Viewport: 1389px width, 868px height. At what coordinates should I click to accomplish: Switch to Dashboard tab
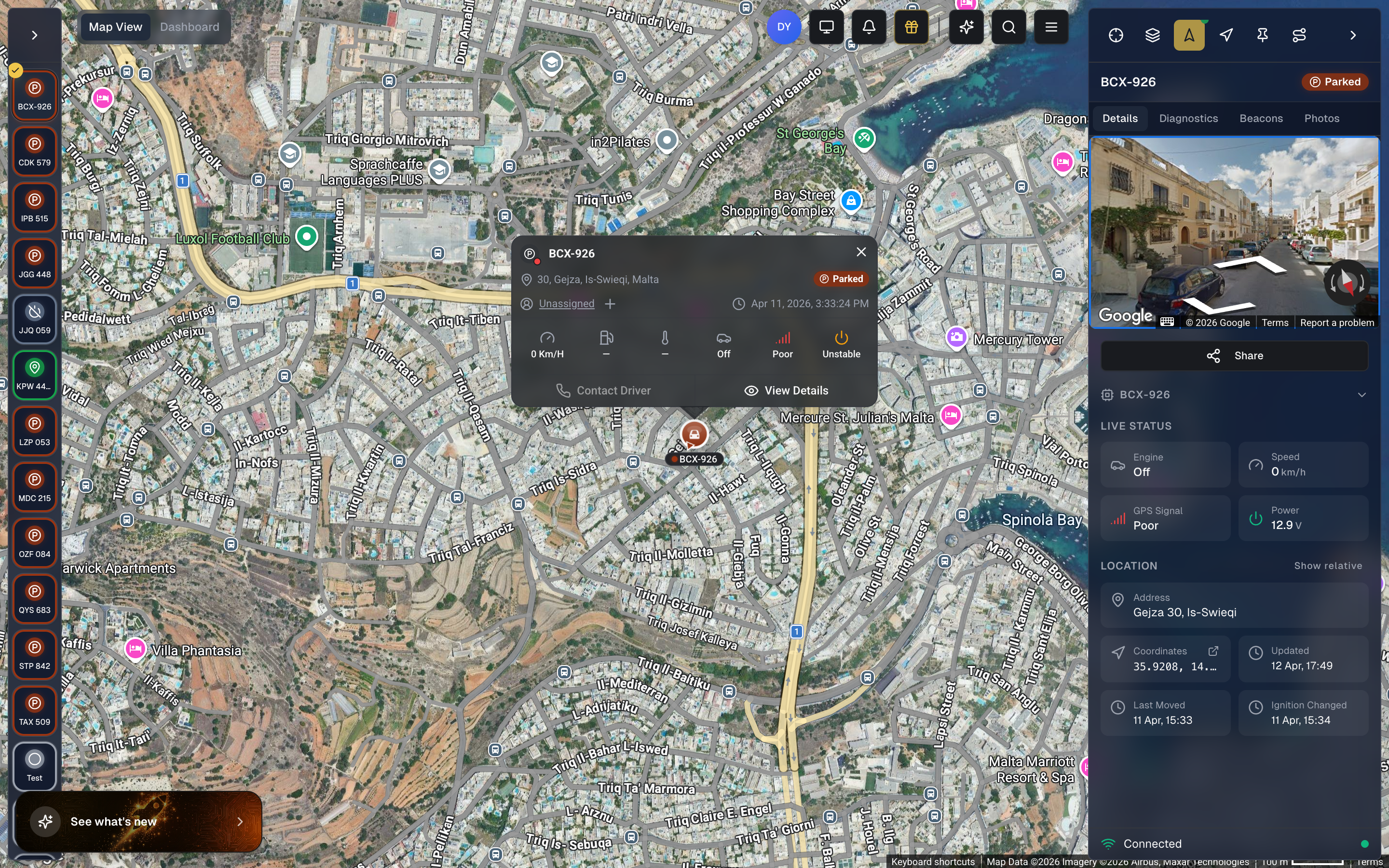(x=190, y=27)
